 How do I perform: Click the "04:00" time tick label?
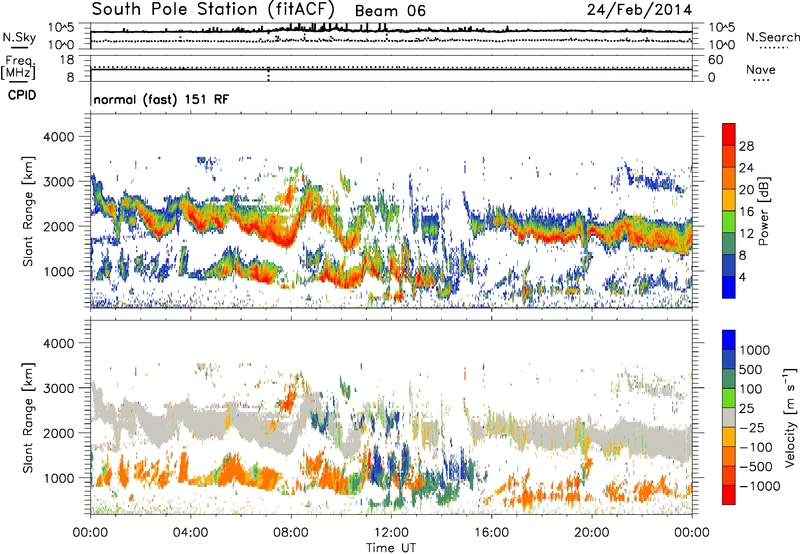pos(190,533)
